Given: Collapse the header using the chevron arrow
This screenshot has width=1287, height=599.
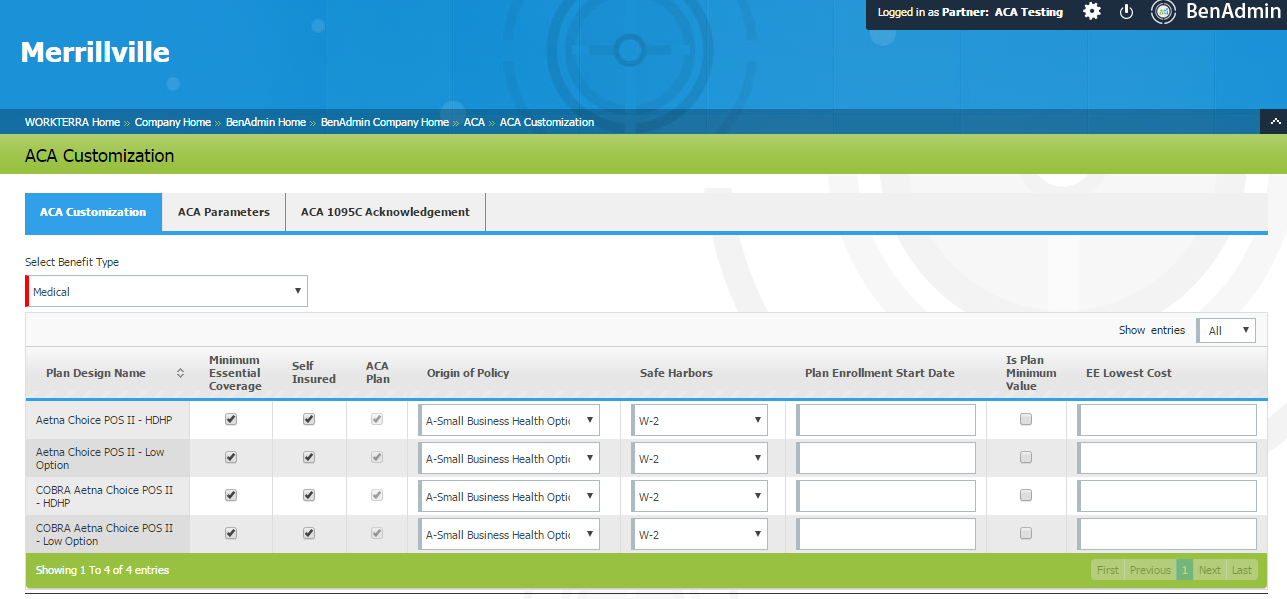Looking at the screenshot, I should 1274,121.
